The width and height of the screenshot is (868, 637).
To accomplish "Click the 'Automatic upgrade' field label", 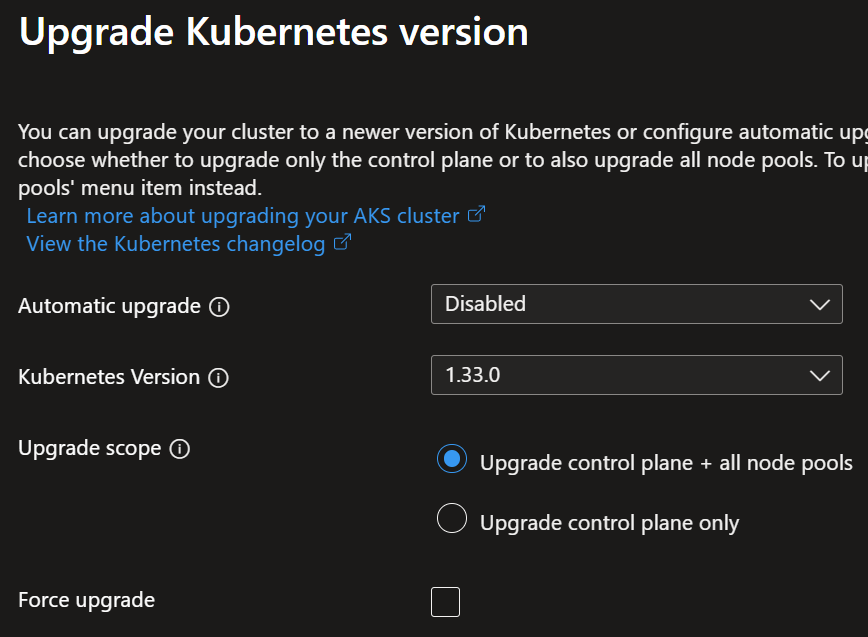I will (110, 306).
